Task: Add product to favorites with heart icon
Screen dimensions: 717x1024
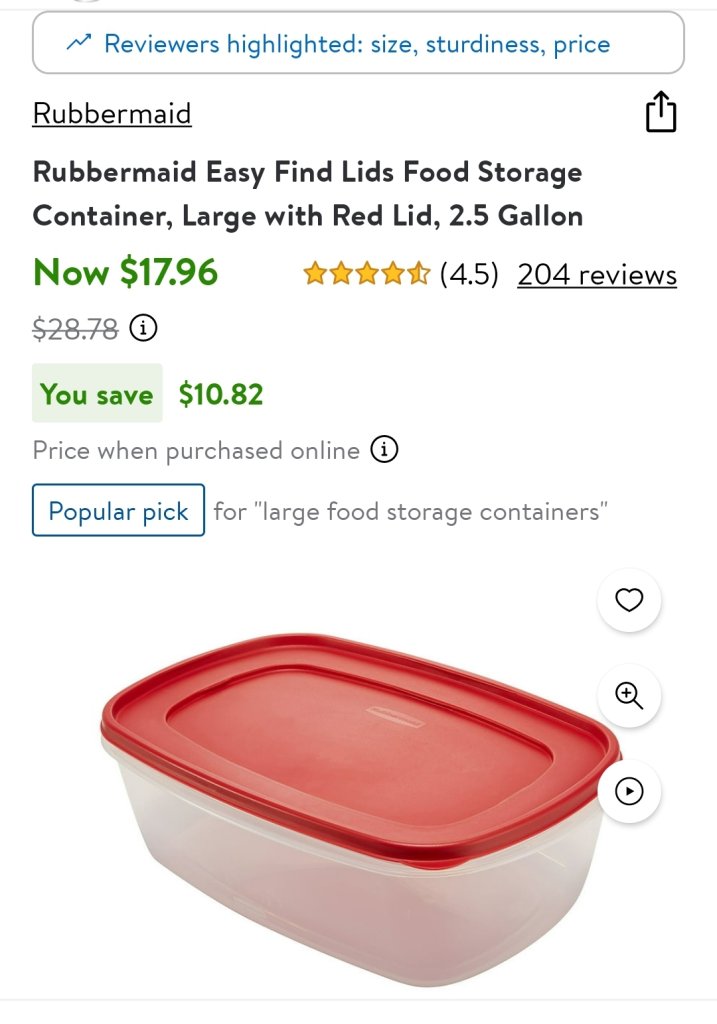Action: [628, 600]
